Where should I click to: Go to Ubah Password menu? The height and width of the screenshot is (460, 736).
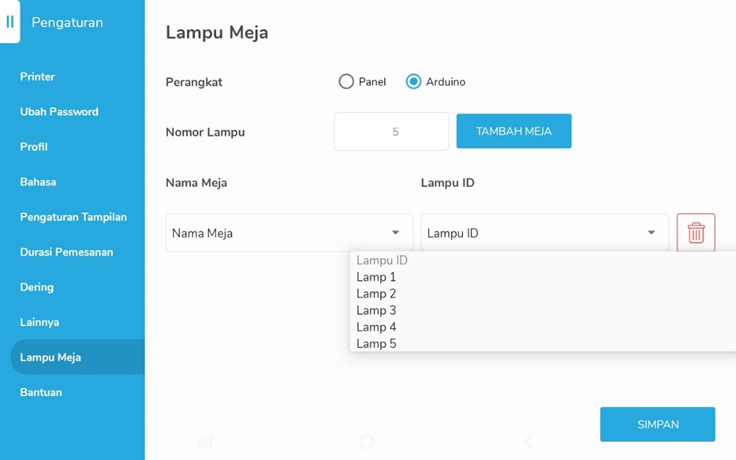click(x=59, y=112)
